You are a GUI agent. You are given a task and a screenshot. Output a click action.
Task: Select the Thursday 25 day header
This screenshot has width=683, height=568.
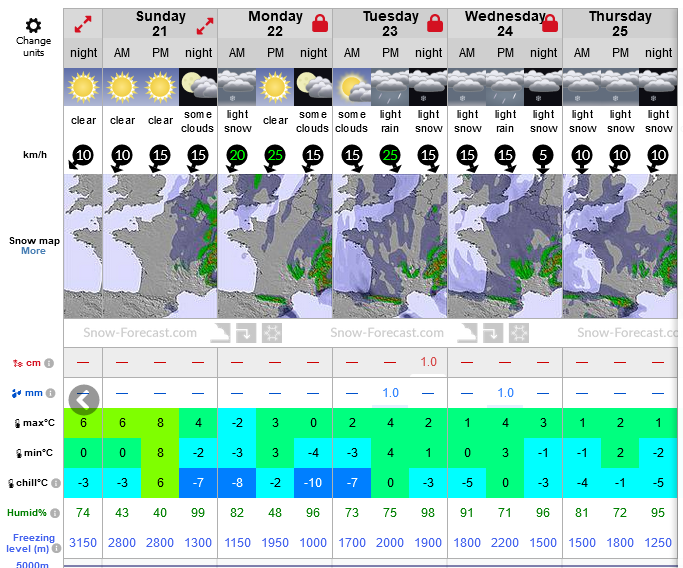(x=620, y=24)
